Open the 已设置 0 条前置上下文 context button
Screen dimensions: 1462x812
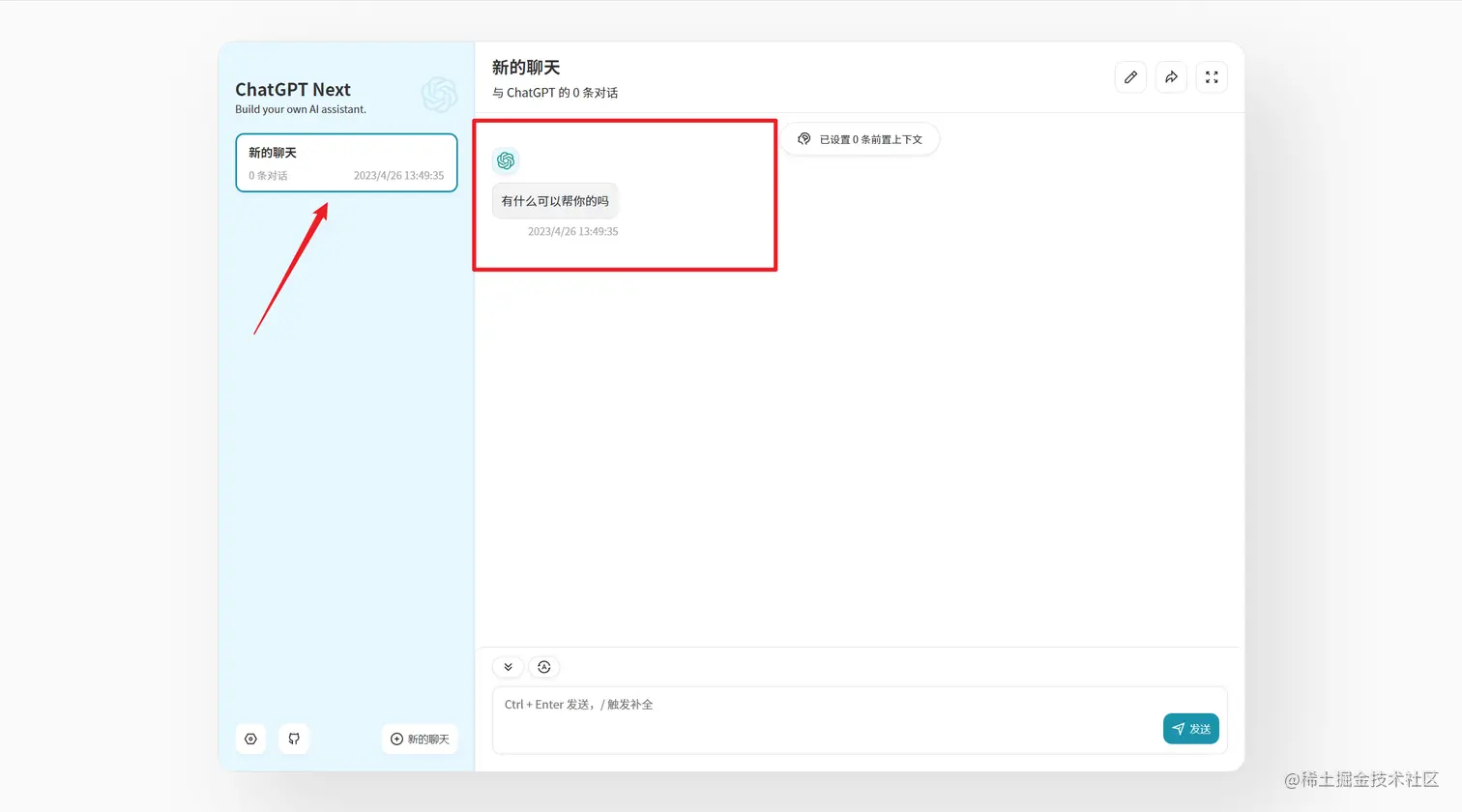point(861,139)
